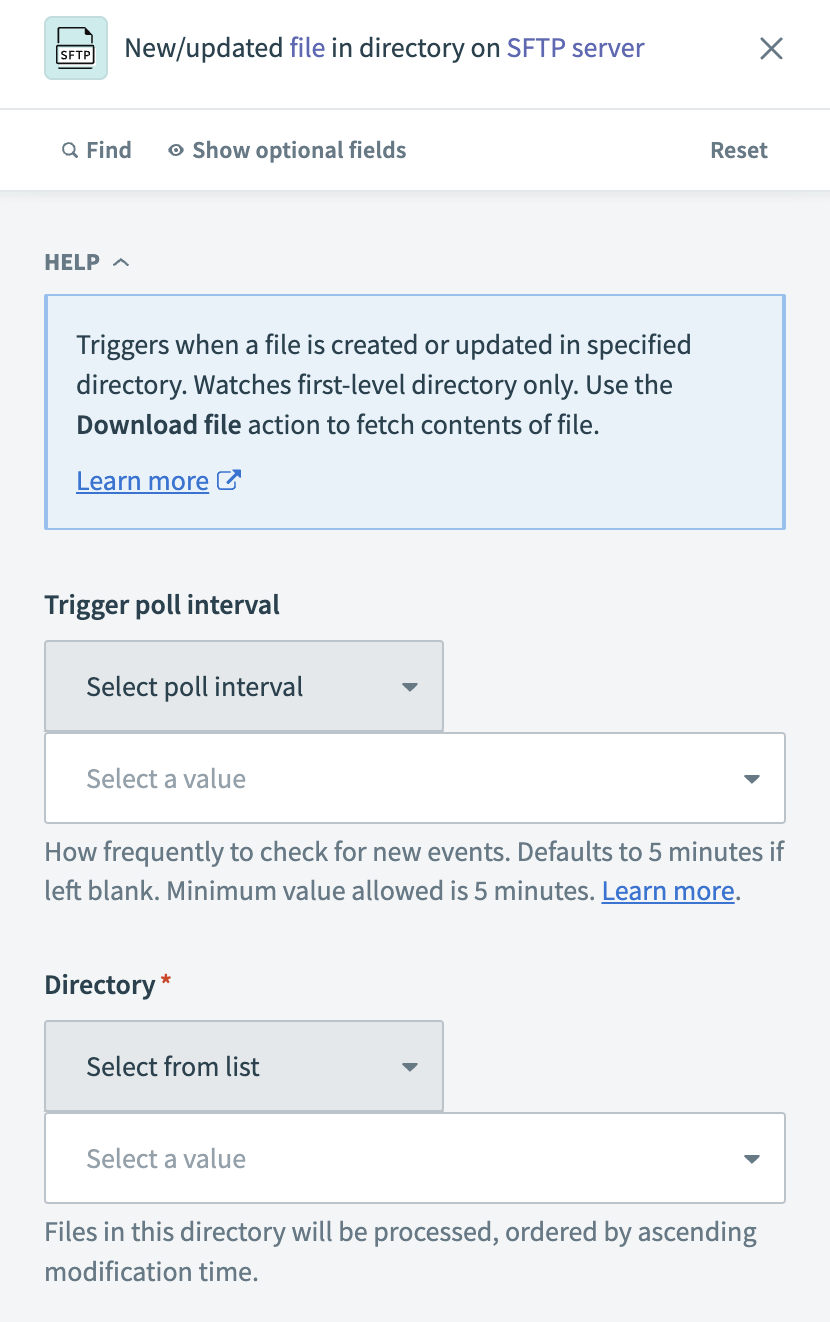
Task: Open the Learn more link about poll intervals
Action: pos(666,890)
